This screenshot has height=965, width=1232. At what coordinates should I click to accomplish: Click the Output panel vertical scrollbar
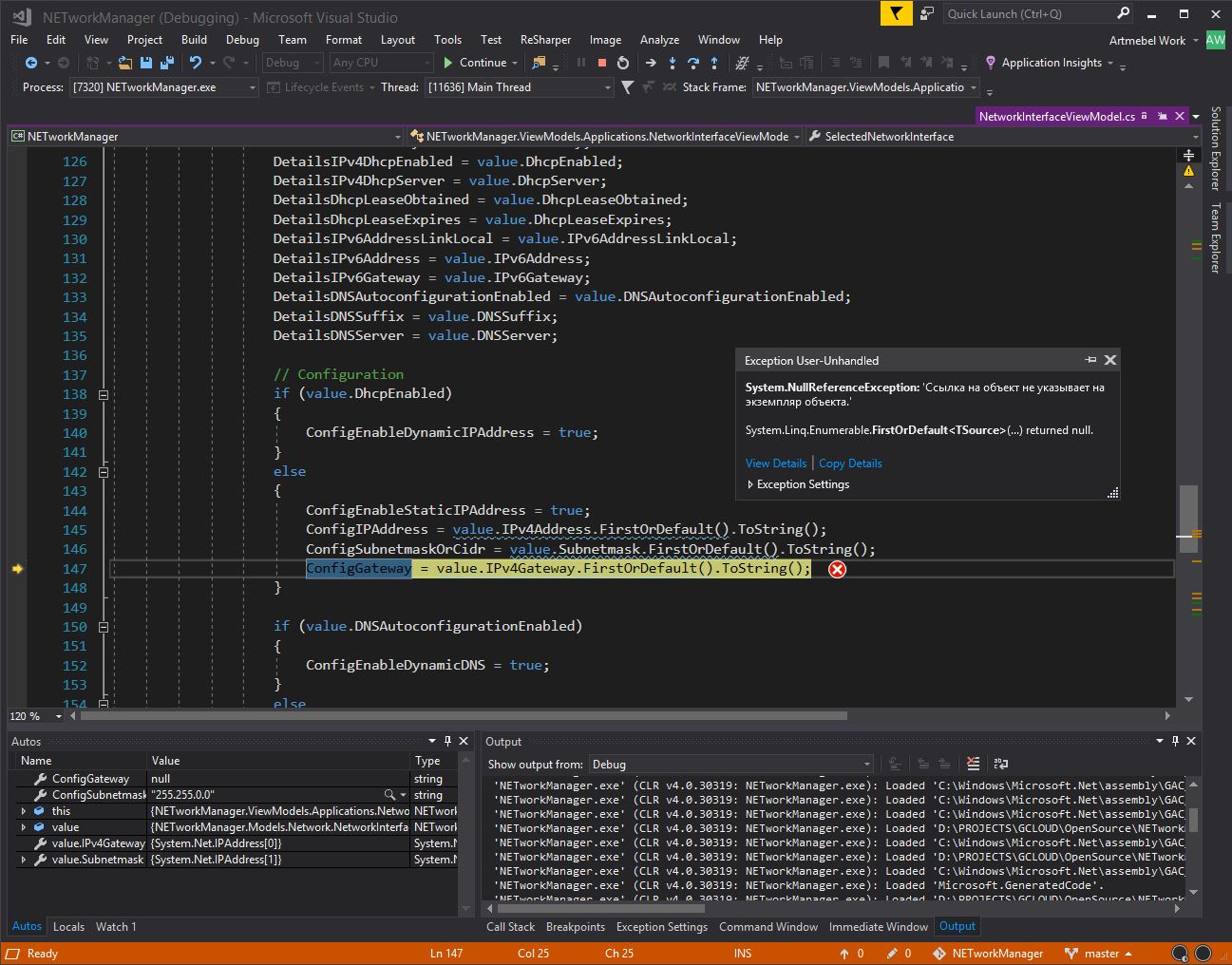click(x=1194, y=819)
